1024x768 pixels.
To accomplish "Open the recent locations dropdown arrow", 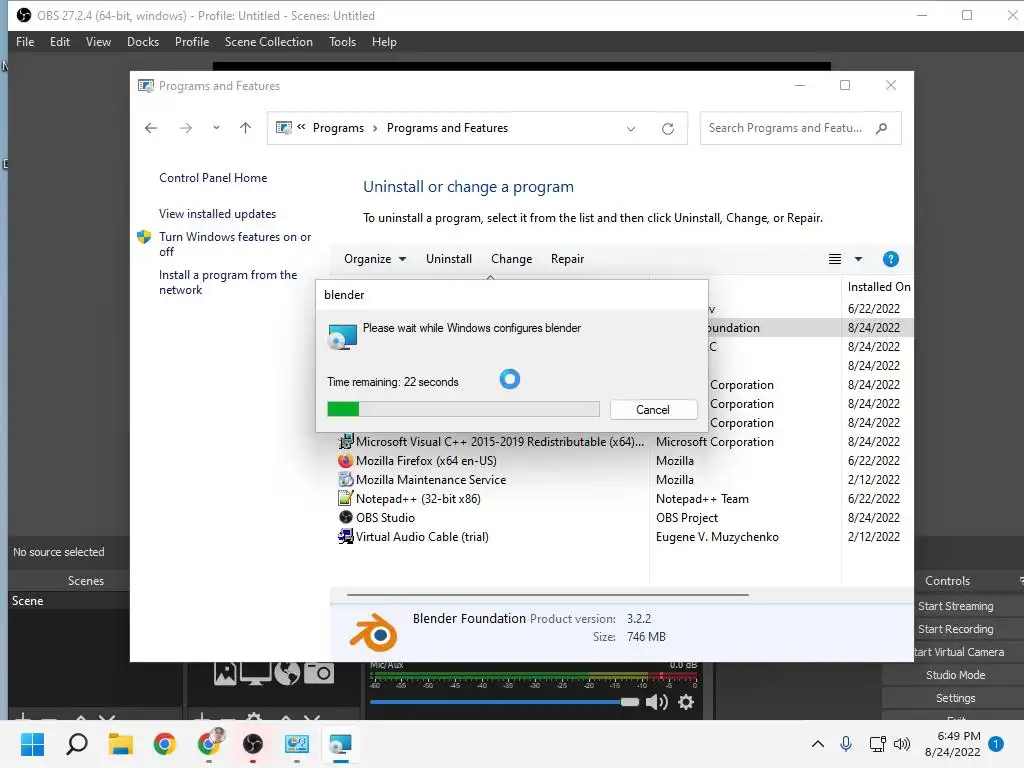I will (216, 128).
